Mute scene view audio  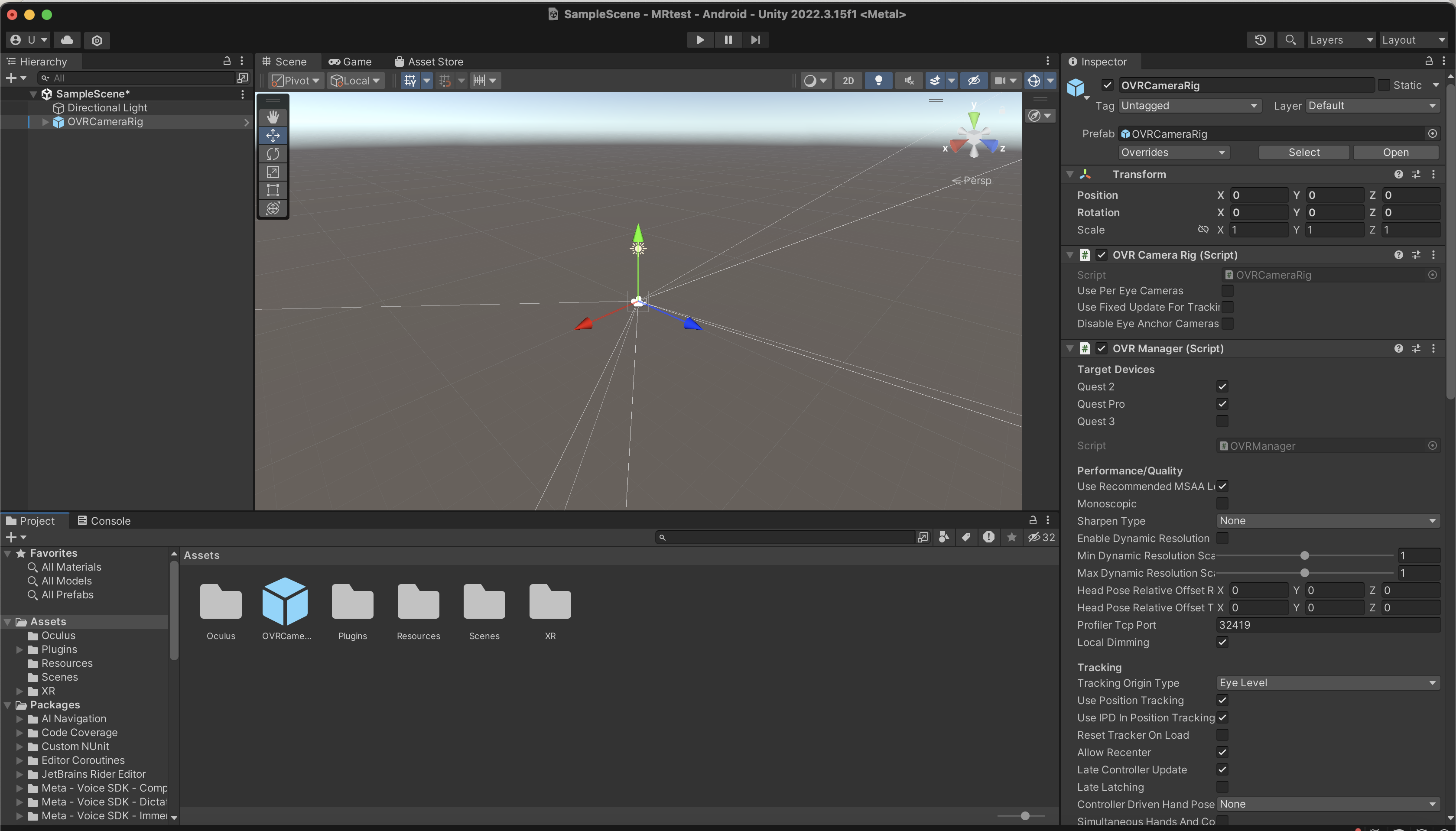coord(909,81)
